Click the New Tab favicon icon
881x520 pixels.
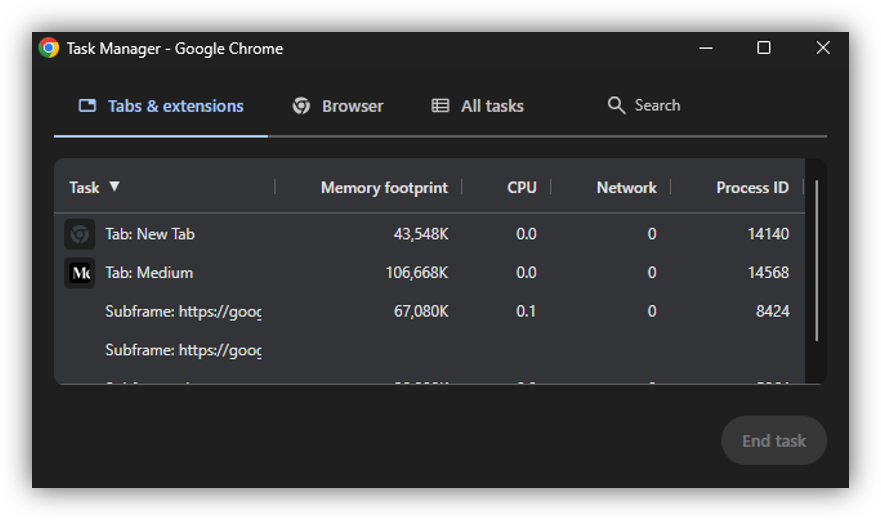(x=79, y=234)
